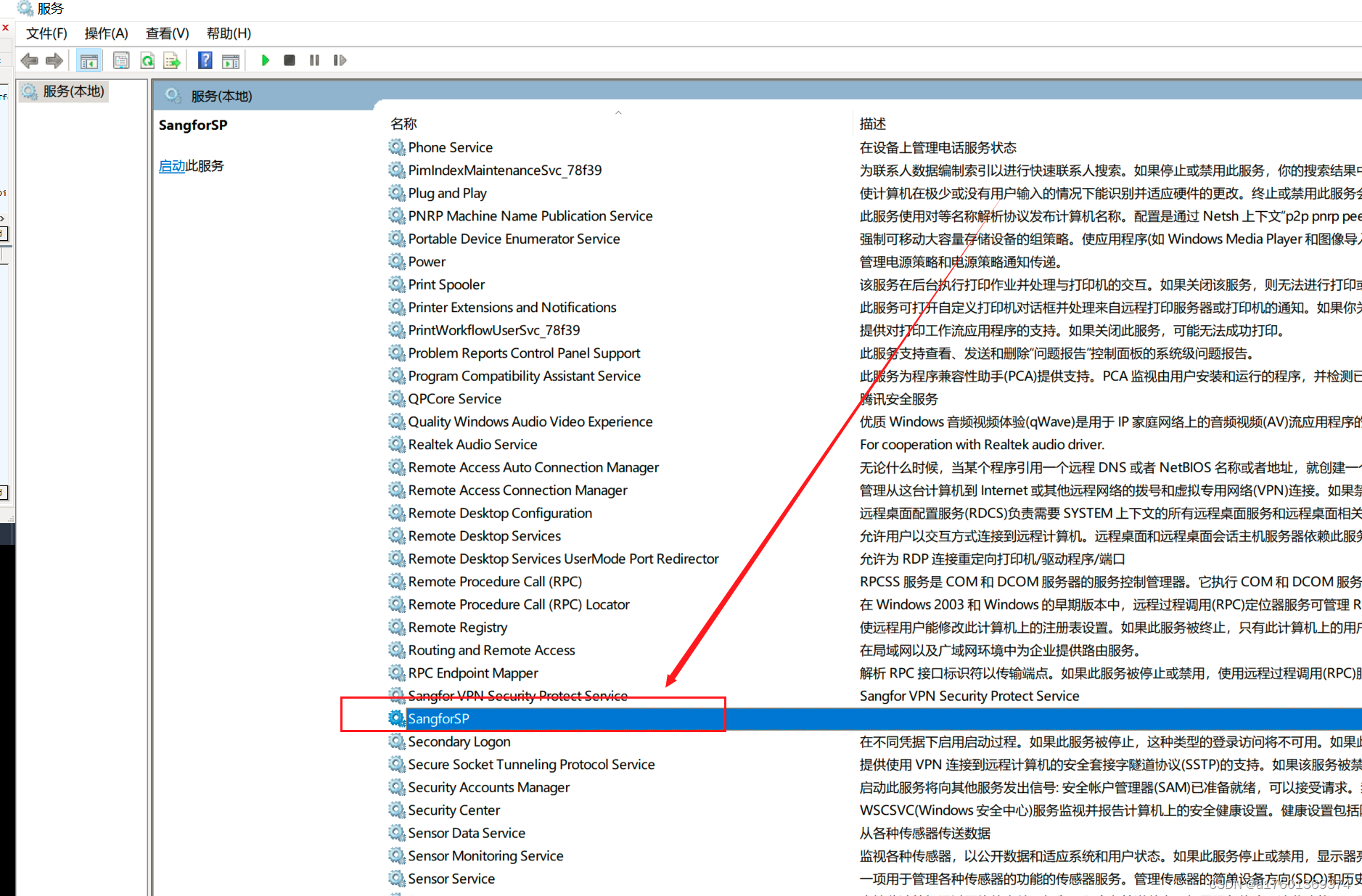1362x896 pixels.
Task: Select PNRP Machine Name Publication Service
Action: (530, 216)
